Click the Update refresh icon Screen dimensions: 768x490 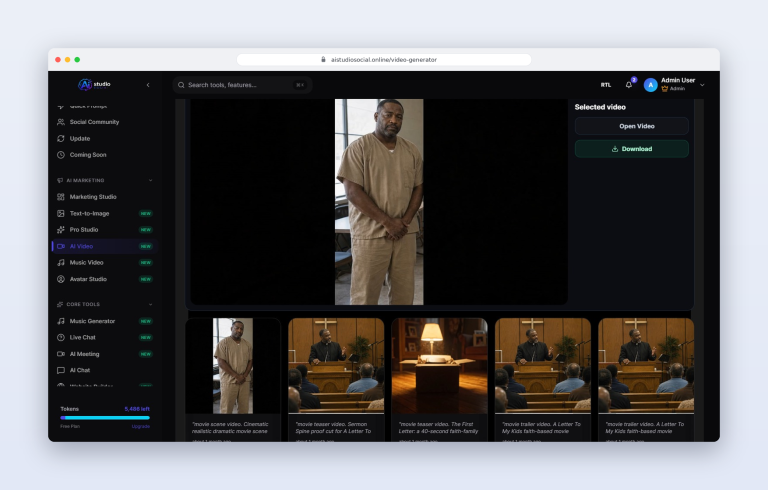point(61,139)
